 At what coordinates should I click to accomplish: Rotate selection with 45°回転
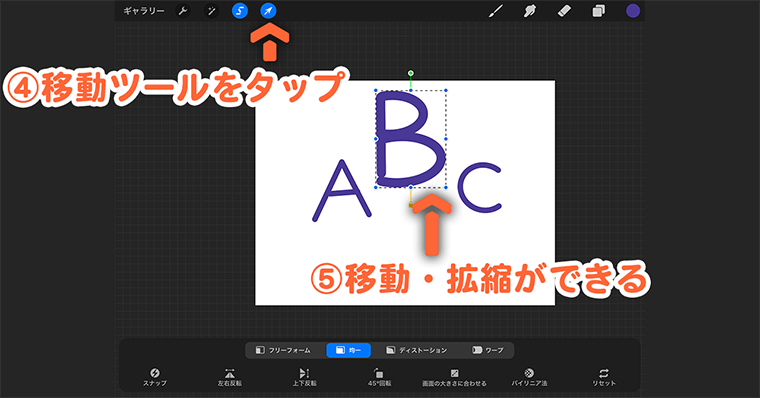click(380, 377)
